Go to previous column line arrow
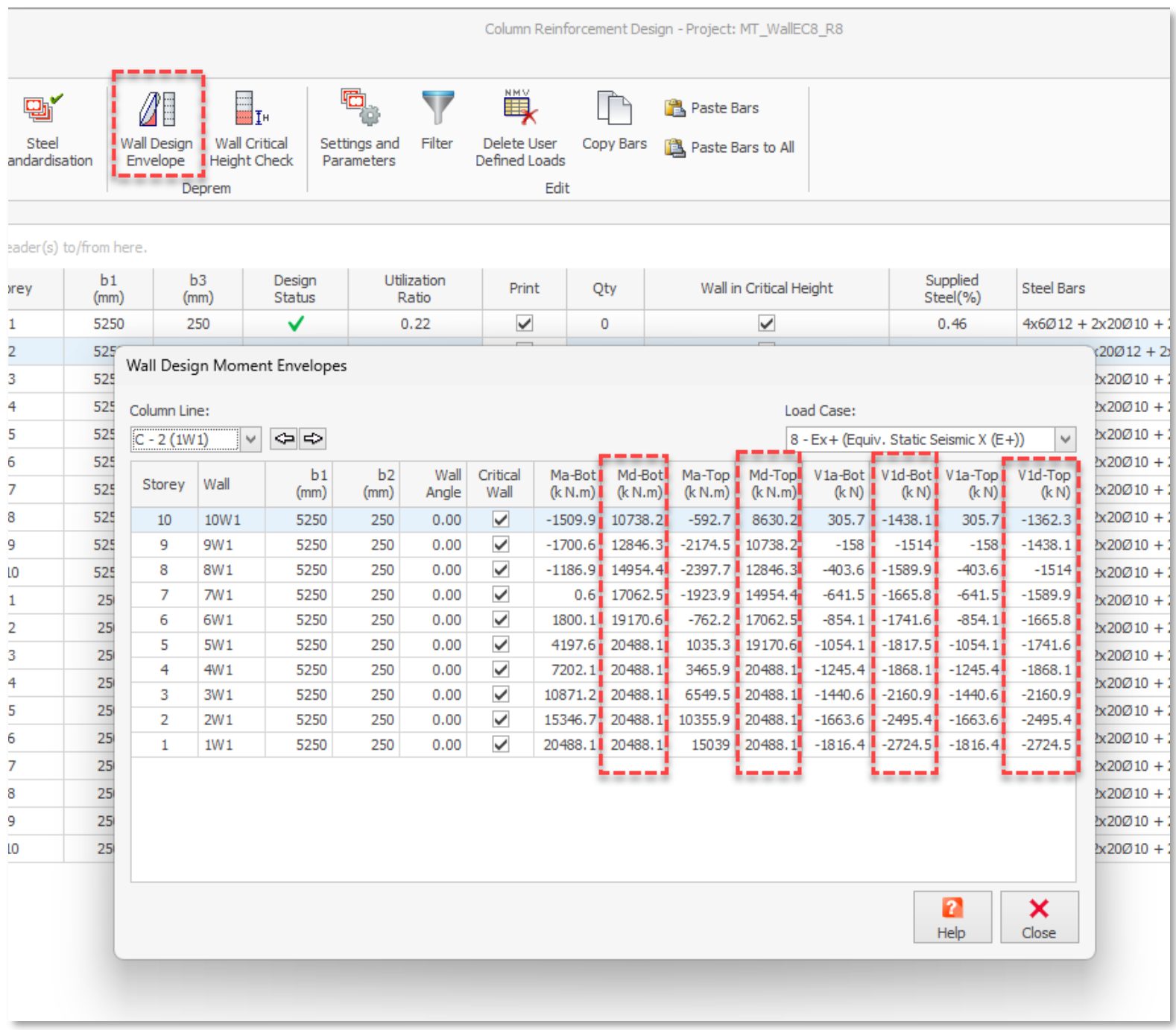The height and width of the screenshot is (1030, 1176). pyautogui.click(x=284, y=439)
